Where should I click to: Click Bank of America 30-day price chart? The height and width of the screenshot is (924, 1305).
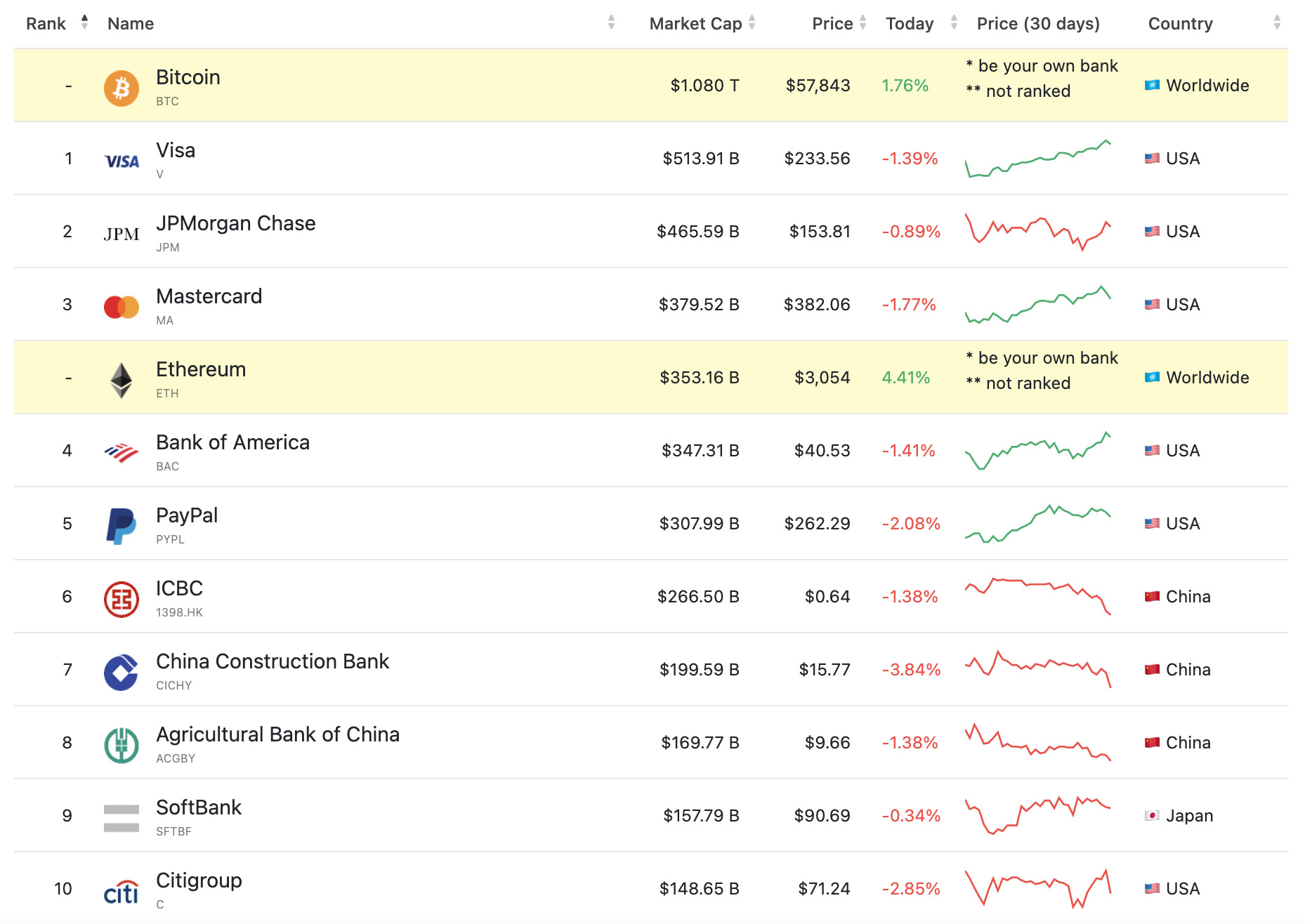tap(1038, 451)
